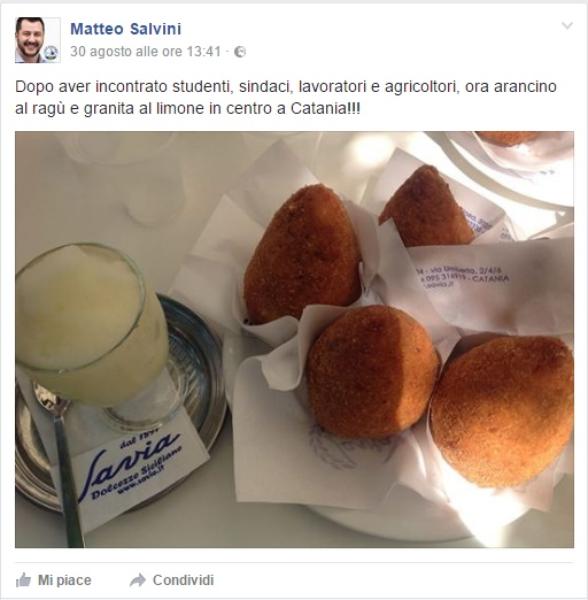The width and height of the screenshot is (588, 600).
Task: Click the round arancino next to the granita saucer
Action: pos(373,372)
